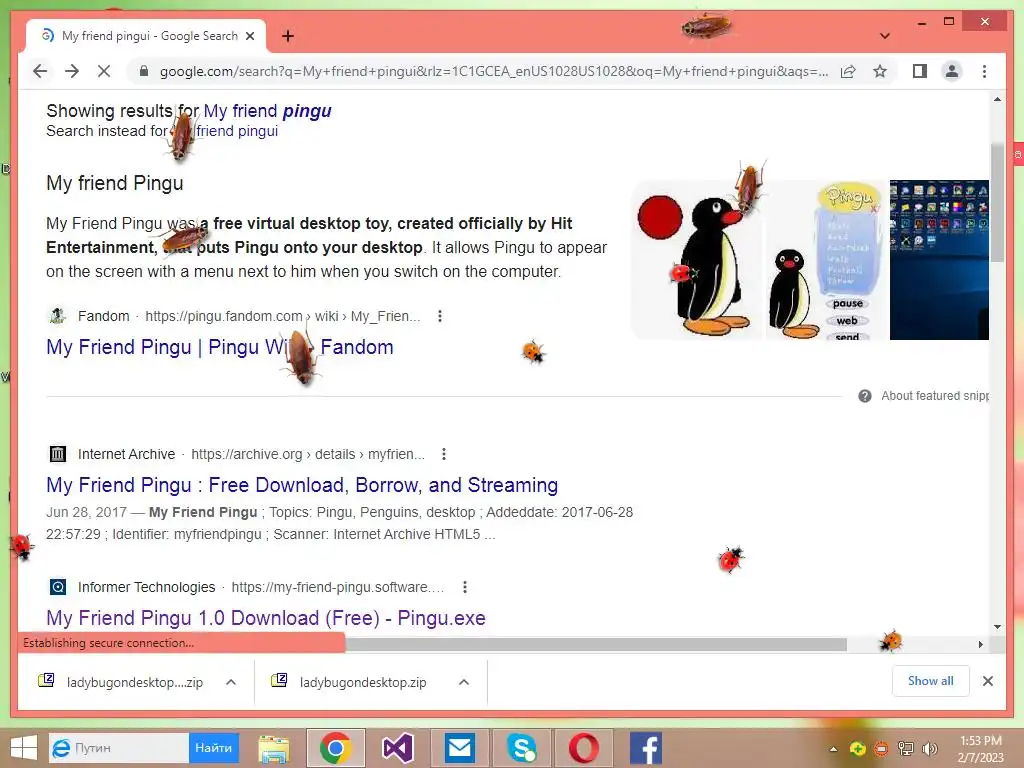The width and height of the screenshot is (1024, 768).
Task: Go forward with the forward arrow
Action: coord(72,71)
